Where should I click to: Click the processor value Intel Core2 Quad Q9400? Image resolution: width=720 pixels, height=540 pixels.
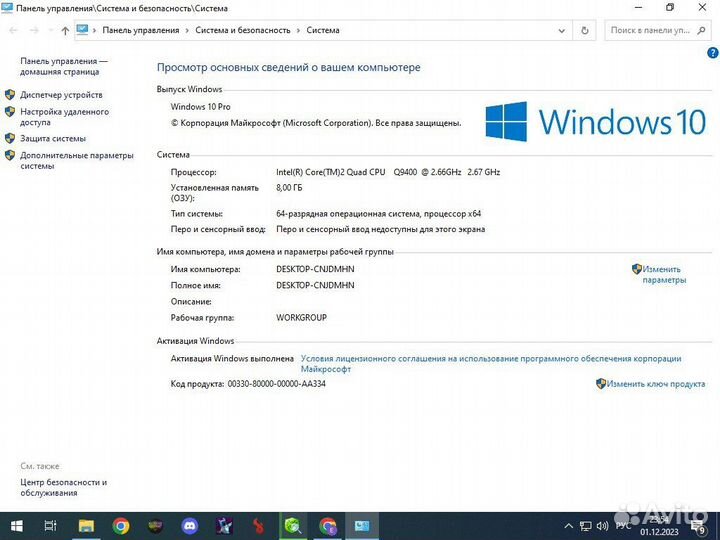pyautogui.click(x=388, y=172)
